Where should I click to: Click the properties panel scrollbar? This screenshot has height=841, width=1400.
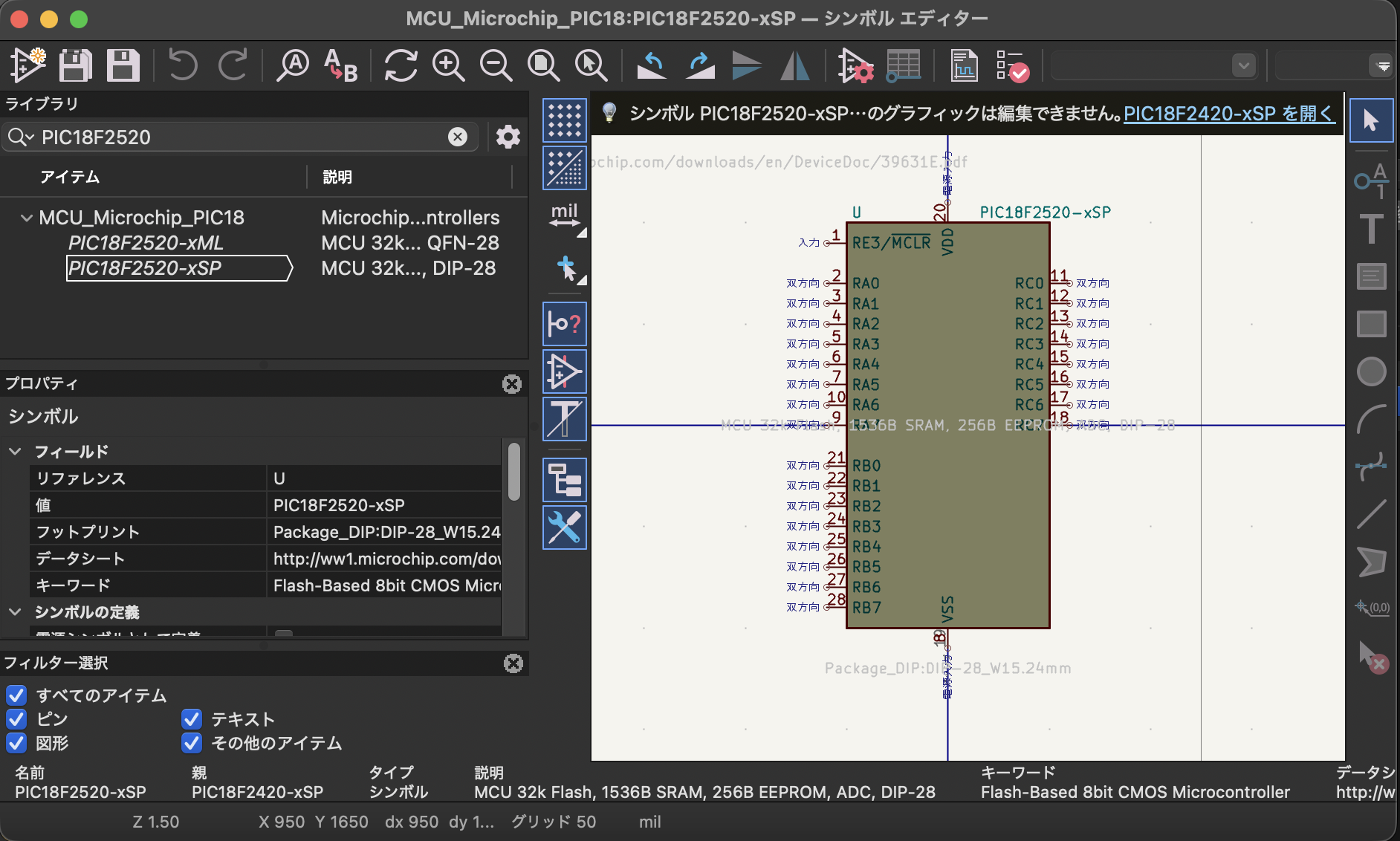coord(514,471)
